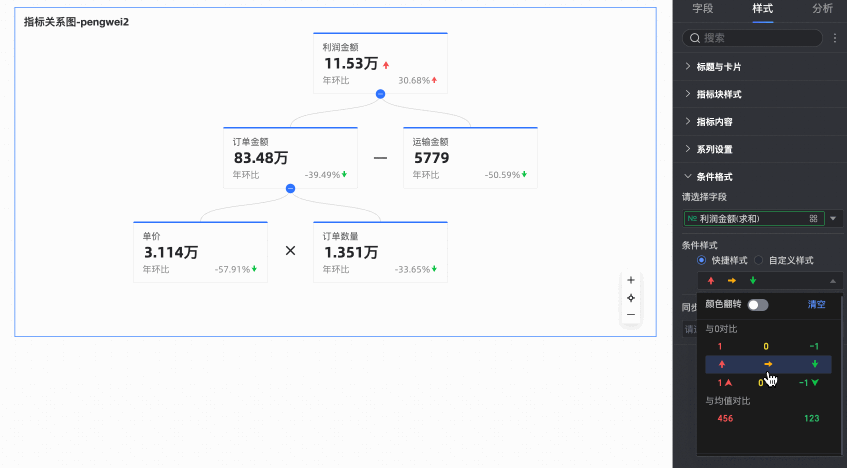
Task: Choose the '-1' green number preset
Action: point(814,346)
